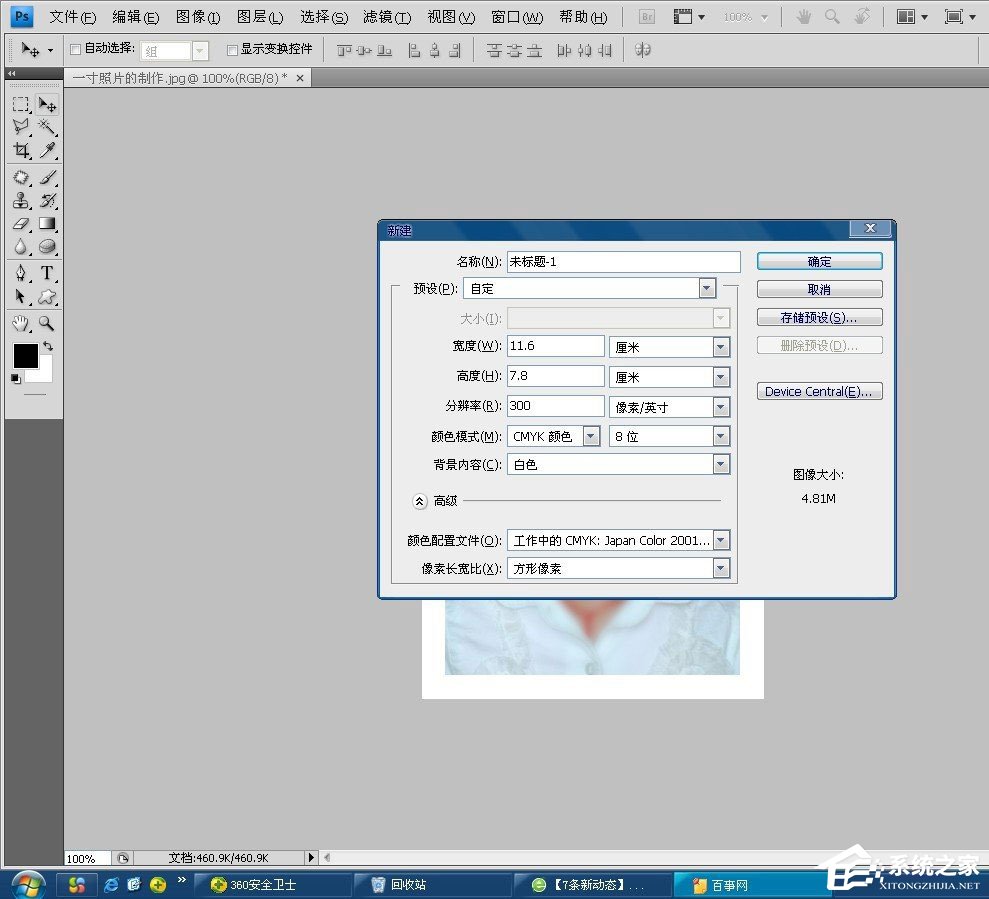Collapse the 高级 advanced section
The height and width of the screenshot is (899, 989).
click(420, 501)
